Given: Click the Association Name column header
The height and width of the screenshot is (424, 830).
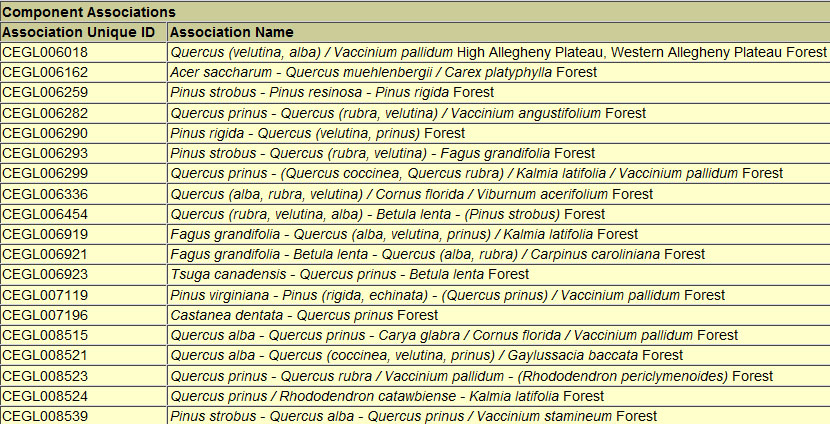Looking at the screenshot, I should click(231, 32).
